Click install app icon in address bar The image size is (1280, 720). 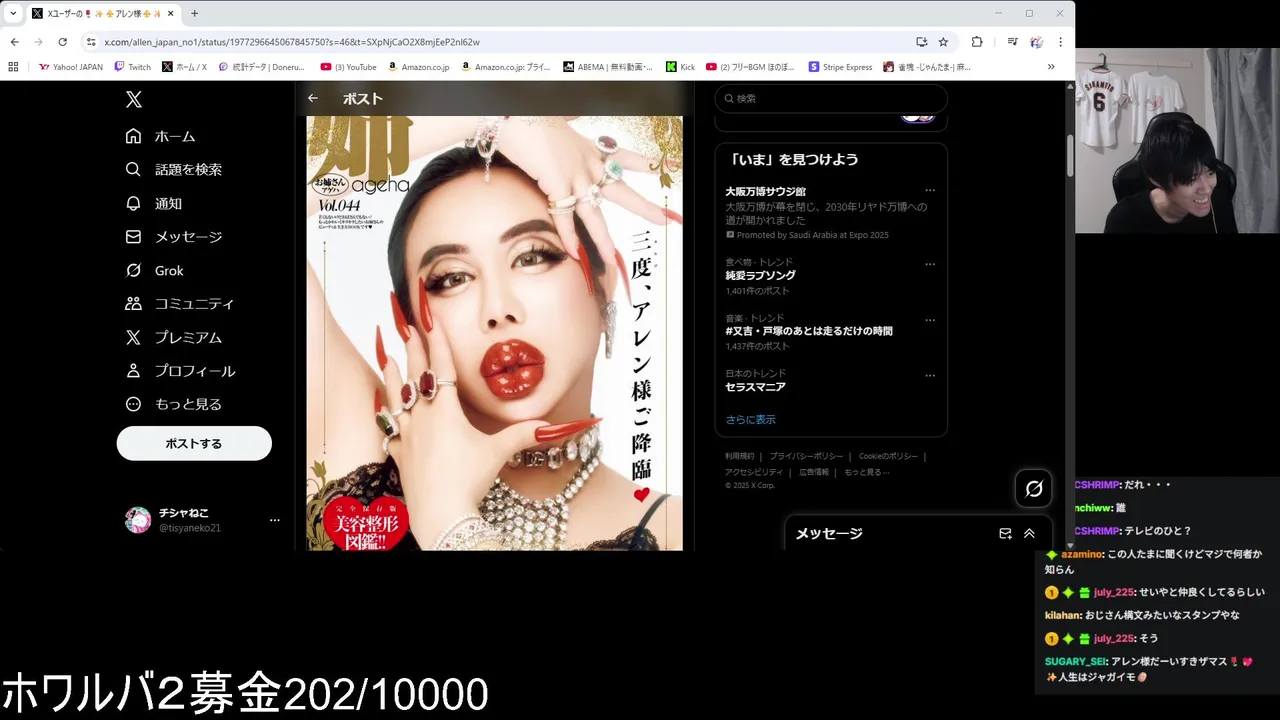point(921,42)
